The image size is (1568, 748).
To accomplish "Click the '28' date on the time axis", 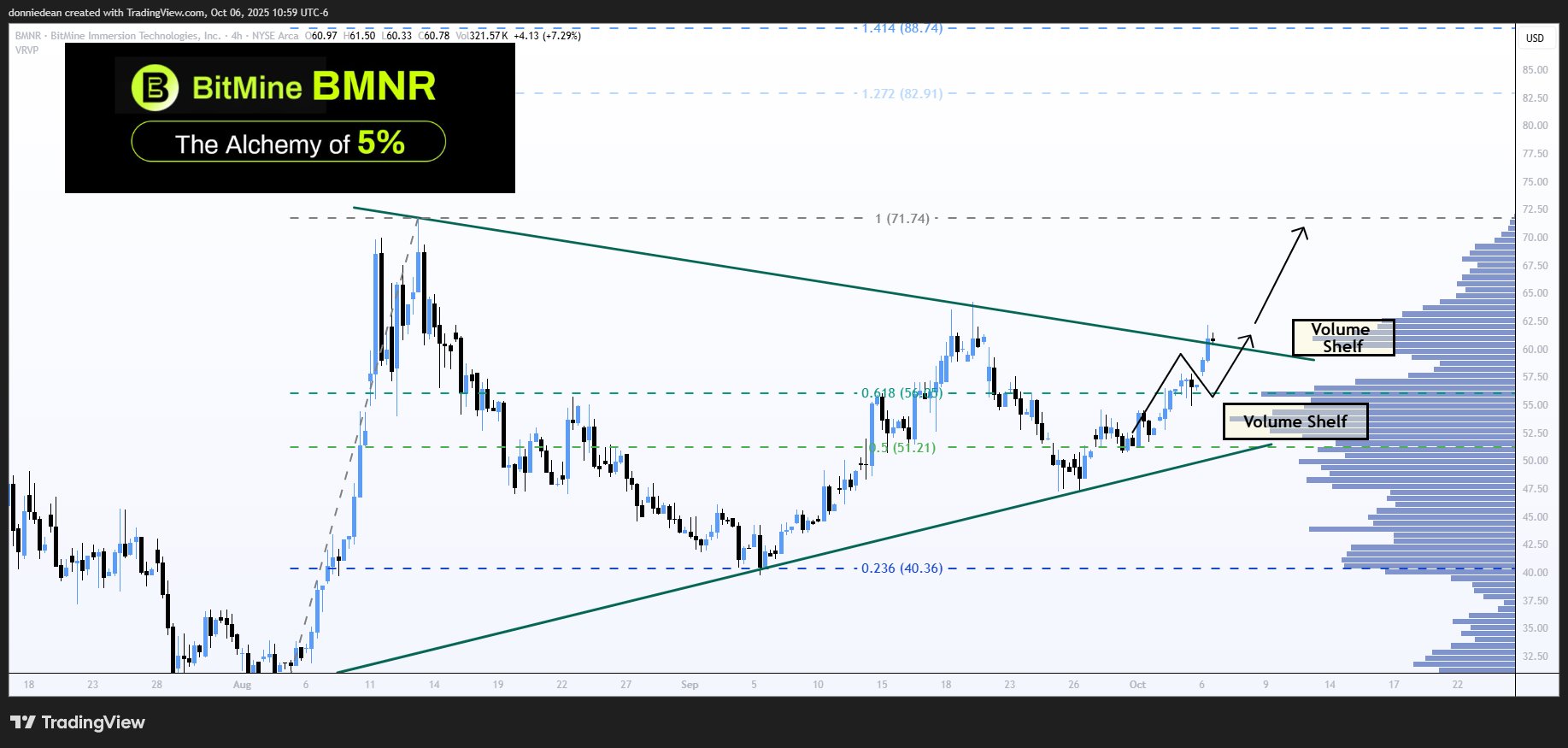I will pyautogui.click(x=156, y=685).
